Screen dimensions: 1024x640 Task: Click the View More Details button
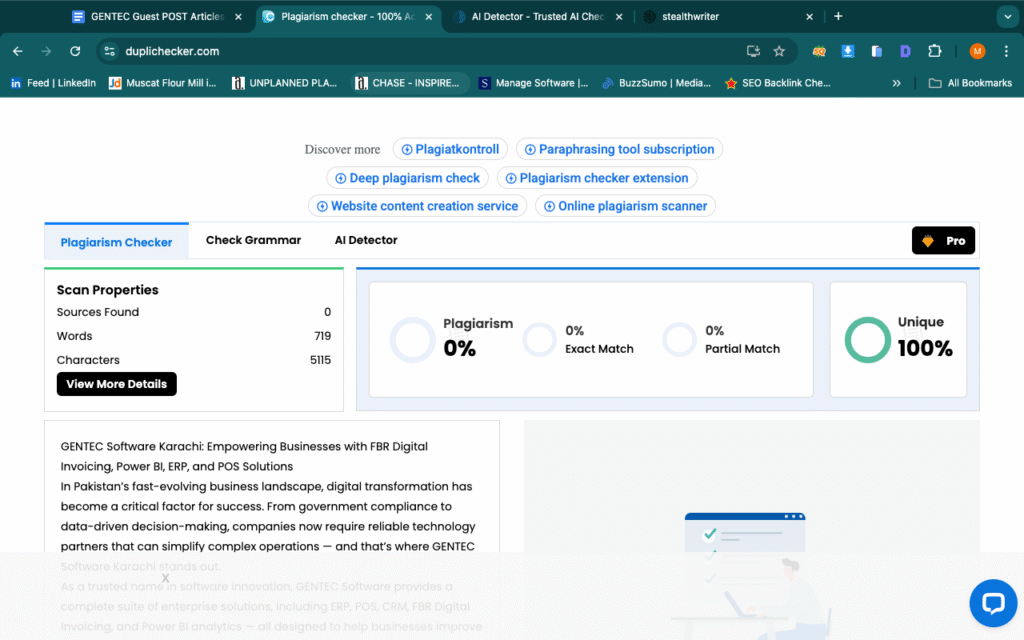pos(117,384)
